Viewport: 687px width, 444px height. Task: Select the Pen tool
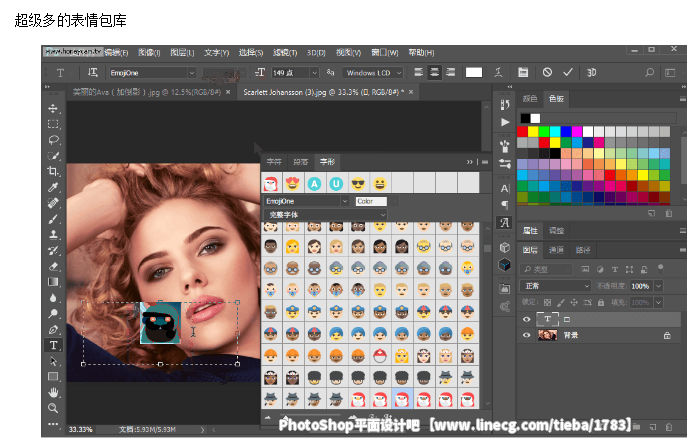[53, 330]
